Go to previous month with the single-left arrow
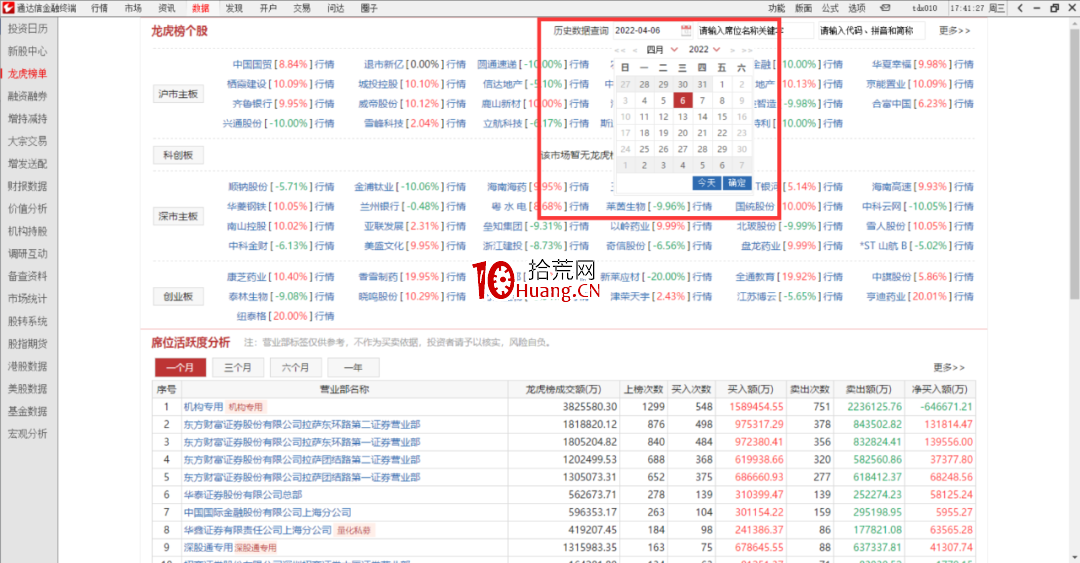 click(x=635, y=50)
